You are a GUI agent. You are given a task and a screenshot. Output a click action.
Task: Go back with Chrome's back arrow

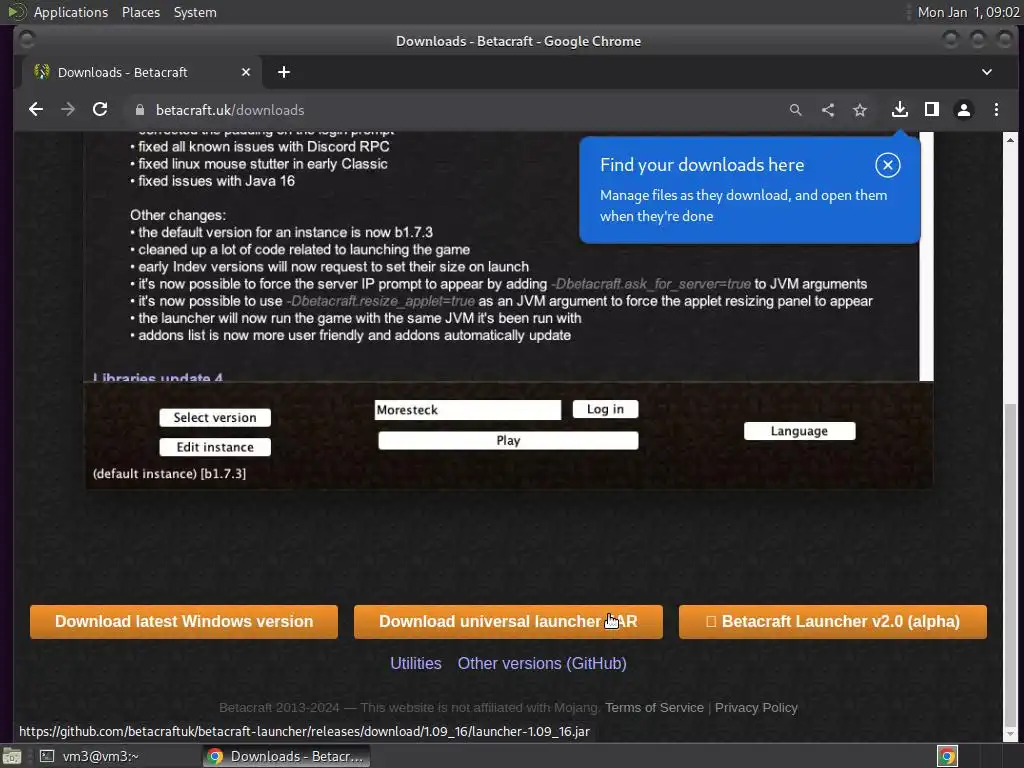pyautogui.click(x=36, y=110)
